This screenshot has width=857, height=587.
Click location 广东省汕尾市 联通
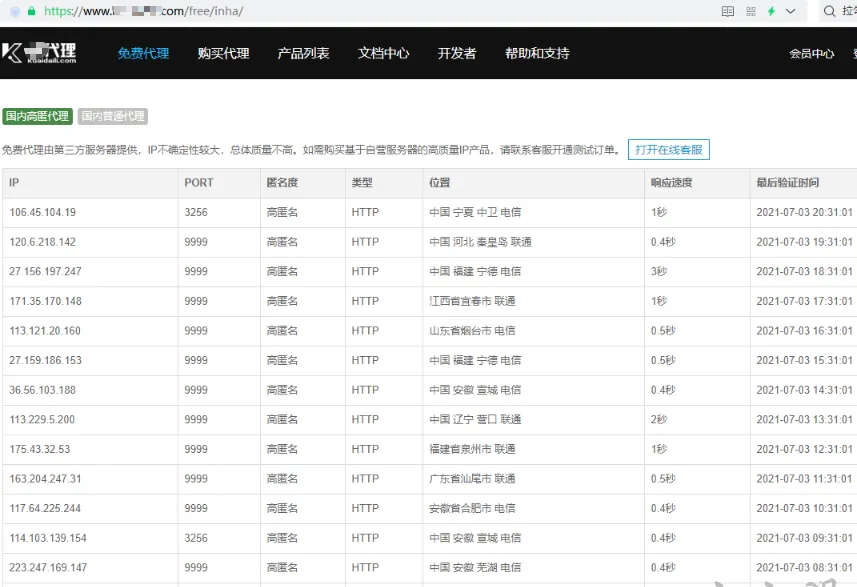pyautogui.click(x=472, y=479)
